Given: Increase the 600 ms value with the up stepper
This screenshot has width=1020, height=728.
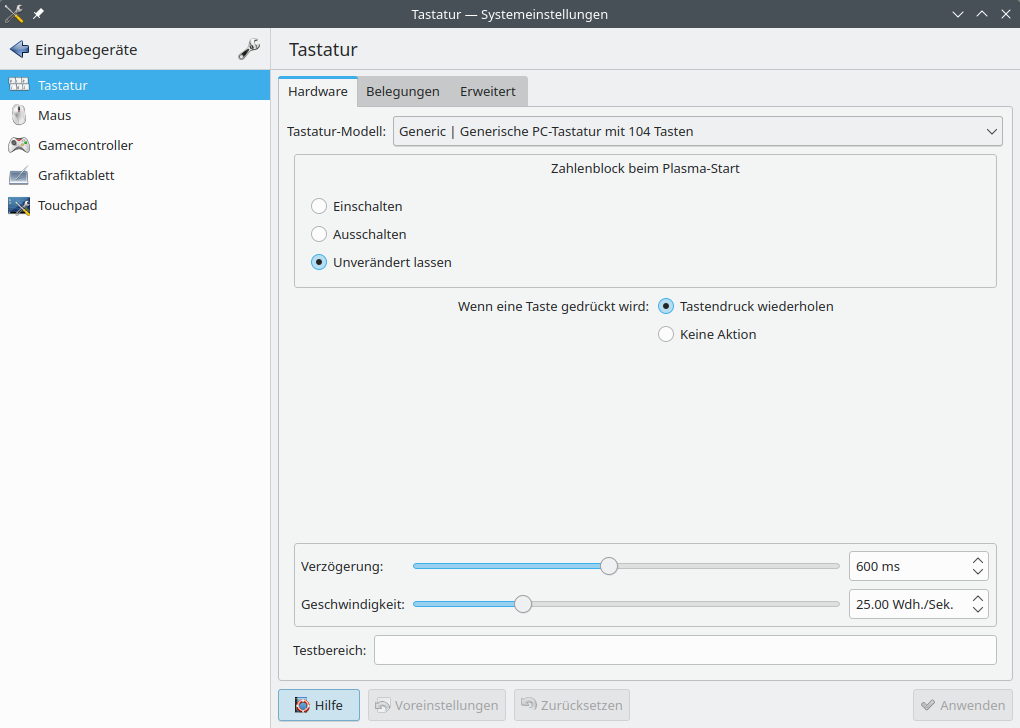Looking at the screenshot, I should point(977,560).
